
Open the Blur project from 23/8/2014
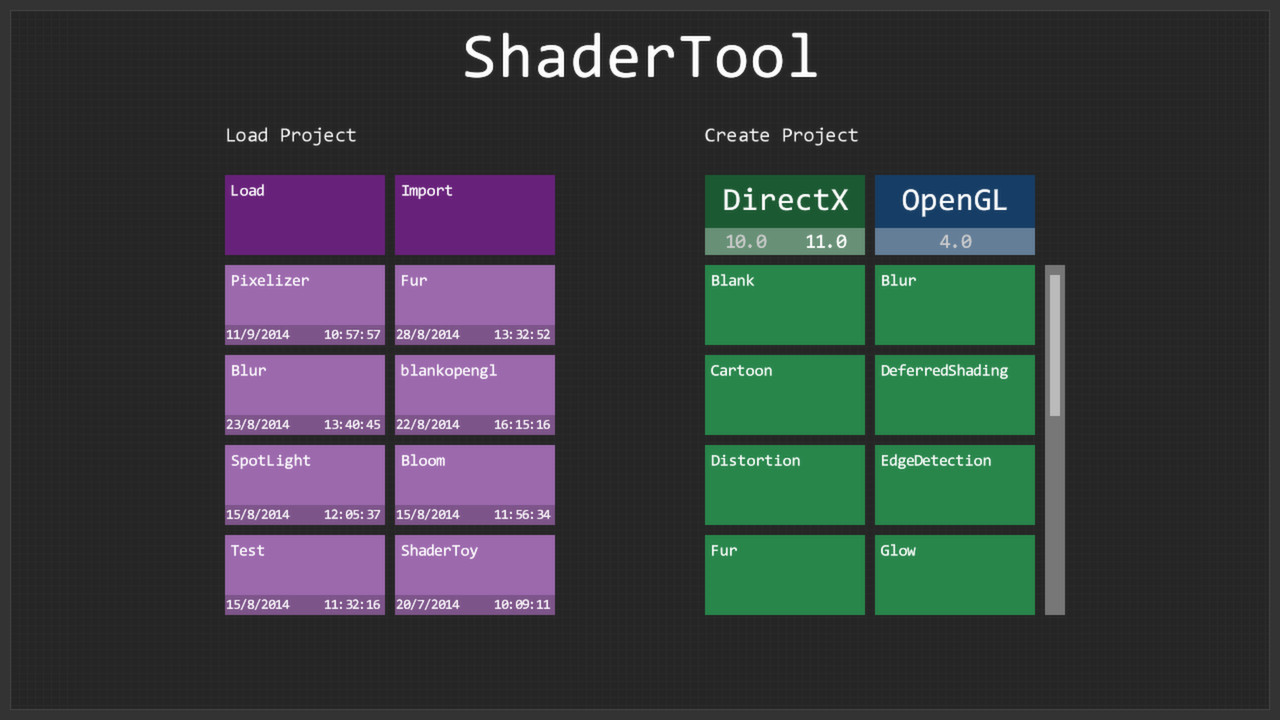point(304,390)
